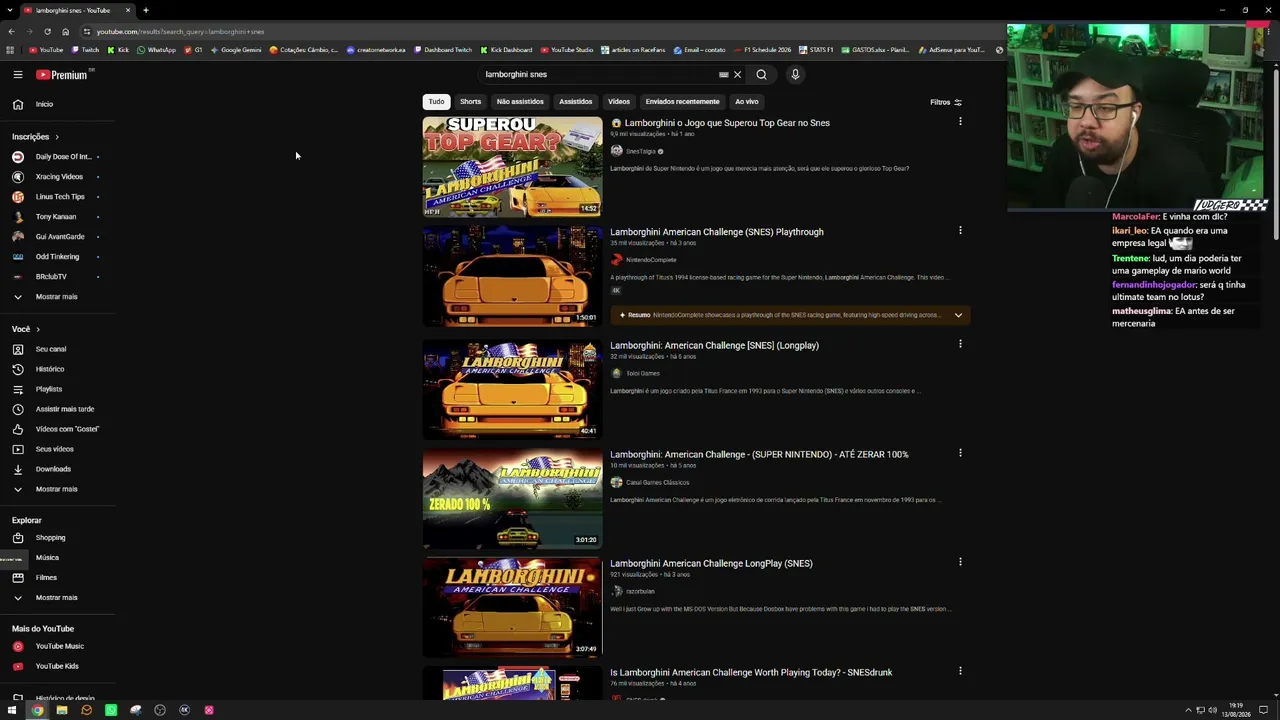This screenshot has width=1280, height=720.
Task: Open Shopping under Explorar
Action: pyautogui.click(x=50, y=538)
